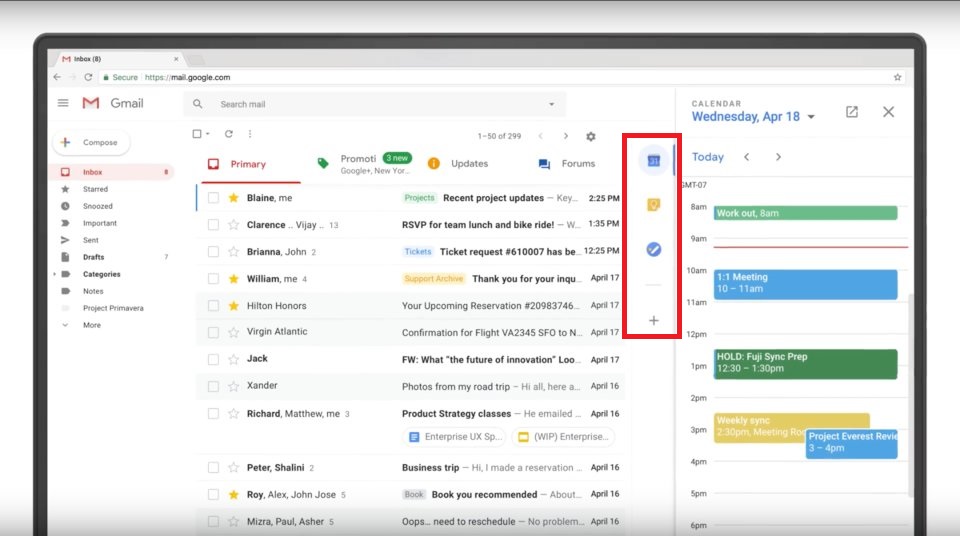Switch to the Primary tab
The height and width of the screenshot is (536, 960).
(248, 164)
